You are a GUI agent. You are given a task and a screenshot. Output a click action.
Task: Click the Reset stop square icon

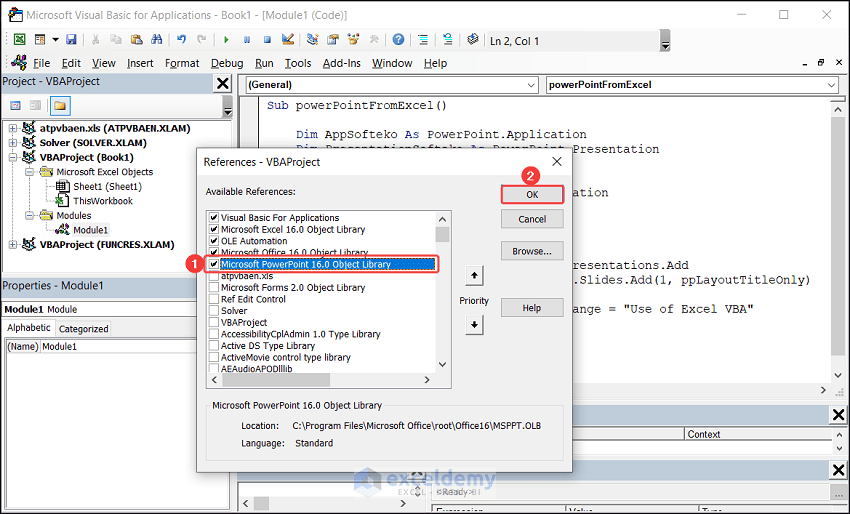pos(267,40)
